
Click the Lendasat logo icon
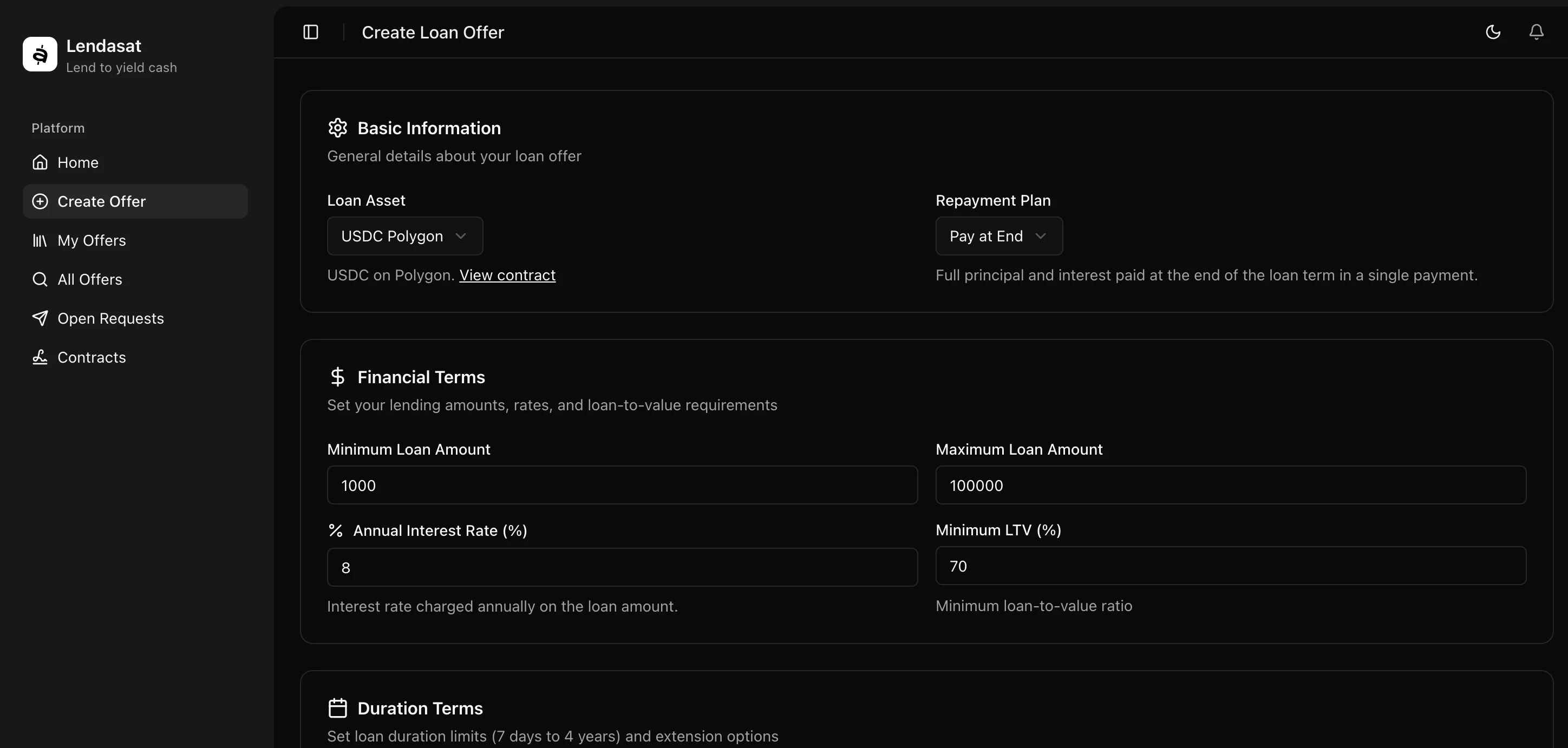click(40, 54)
